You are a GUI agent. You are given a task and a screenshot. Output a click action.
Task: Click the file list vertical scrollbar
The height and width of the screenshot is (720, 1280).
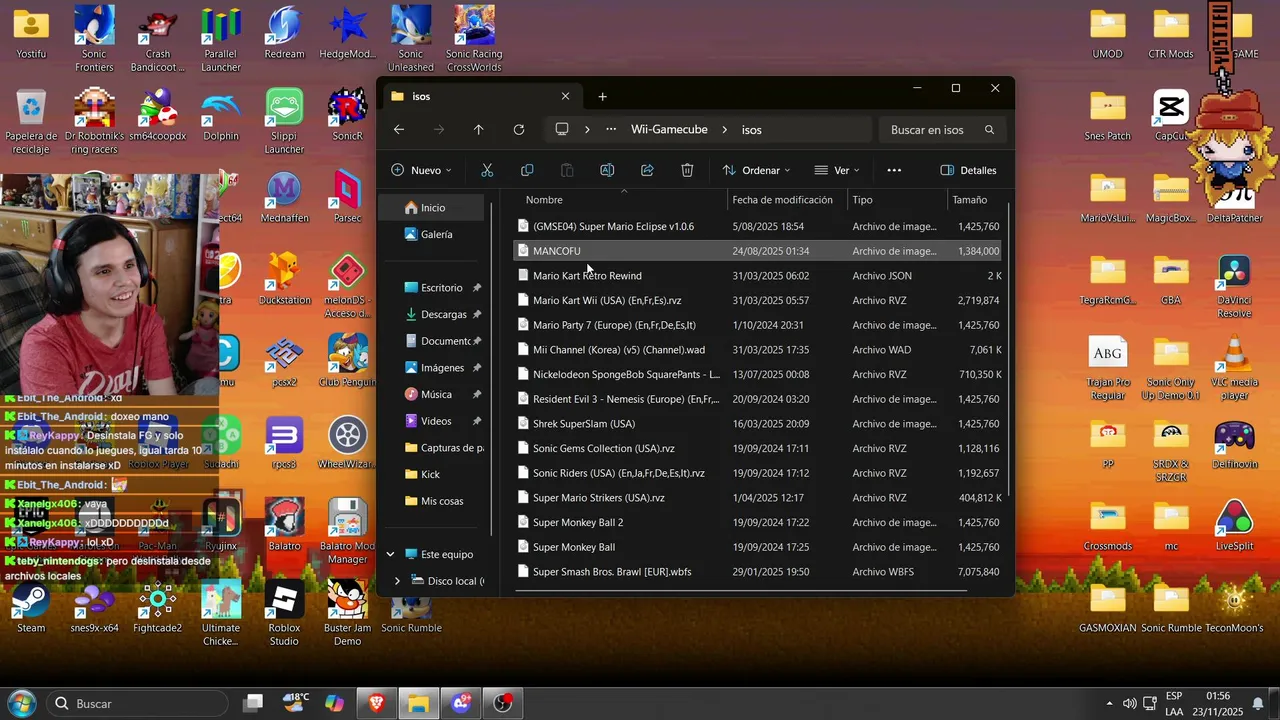[1008, 350]
